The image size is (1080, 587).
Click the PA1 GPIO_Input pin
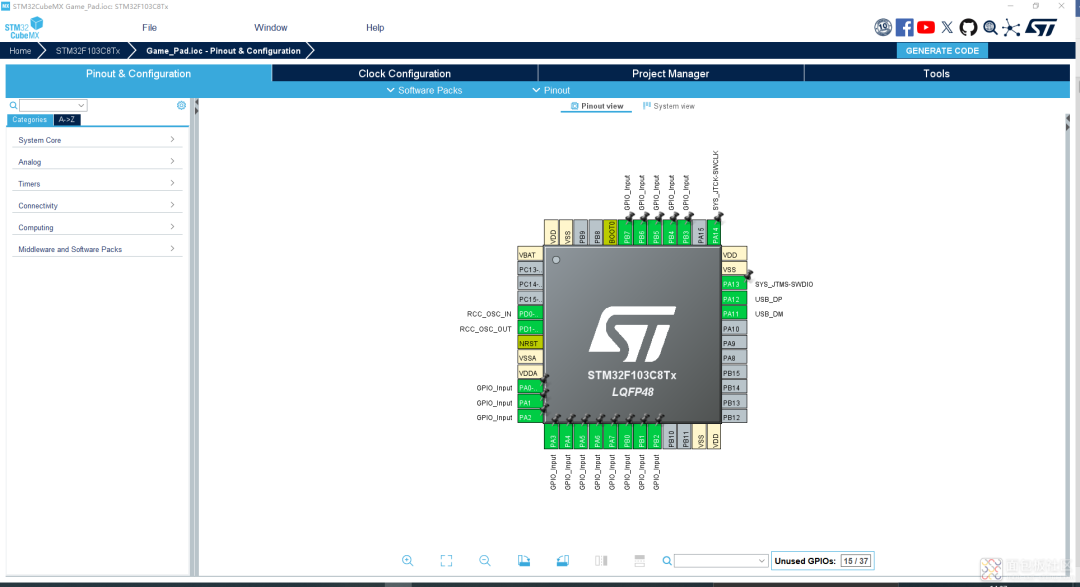coord(530,402)
